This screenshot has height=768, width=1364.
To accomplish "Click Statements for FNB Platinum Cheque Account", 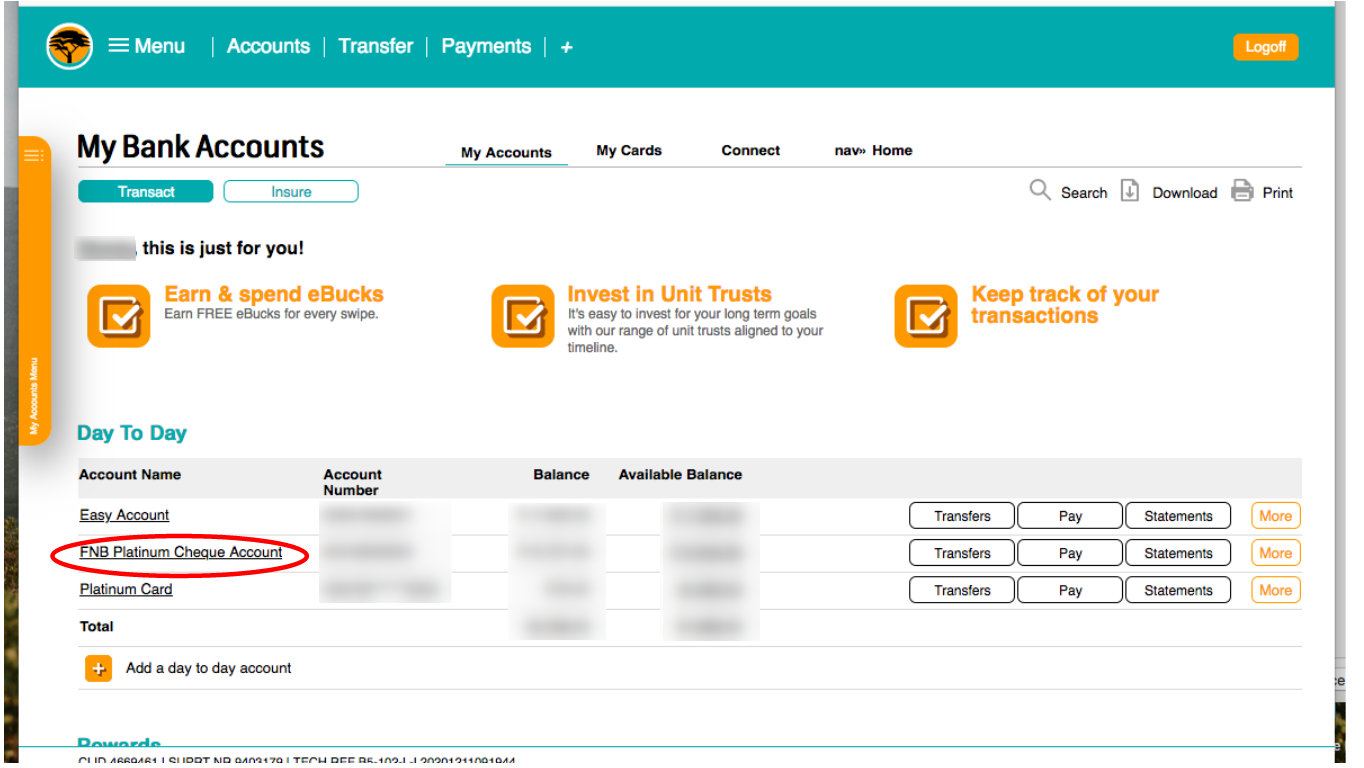I will point(1178,553).
